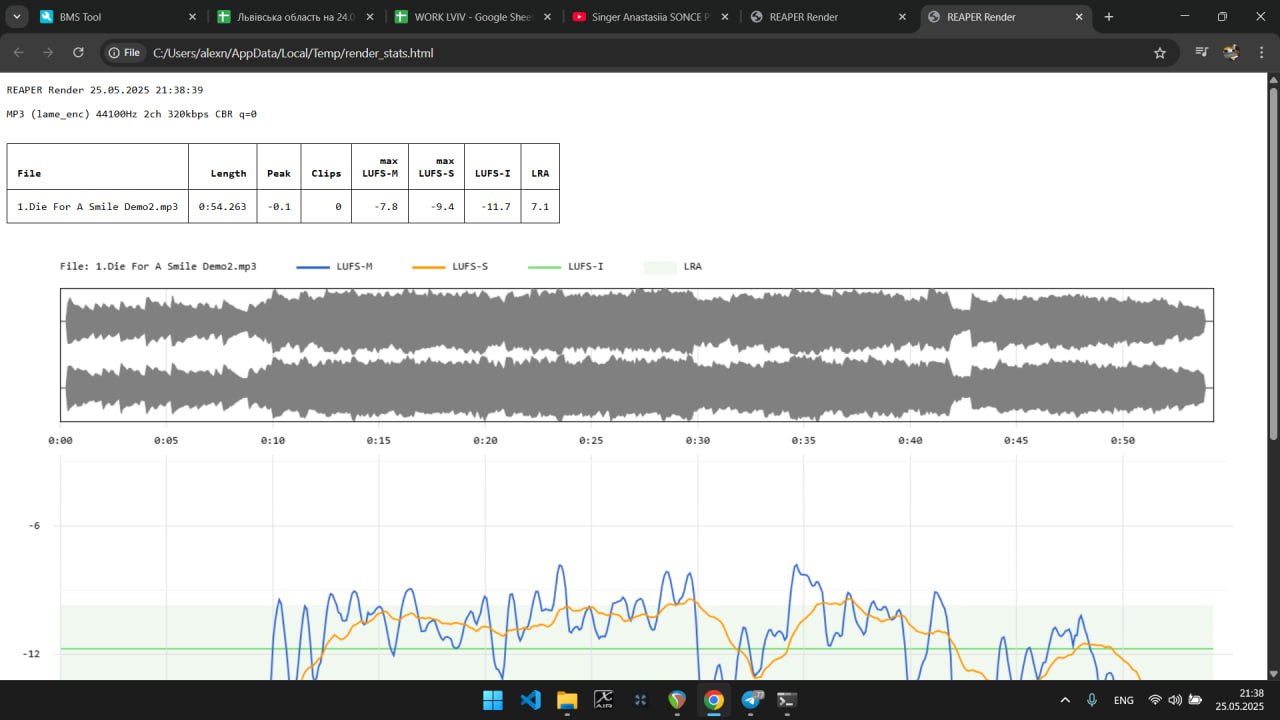Click the 0:25 time marker on timeline
Screen dimensions: 1280x720
coord(591,440)
